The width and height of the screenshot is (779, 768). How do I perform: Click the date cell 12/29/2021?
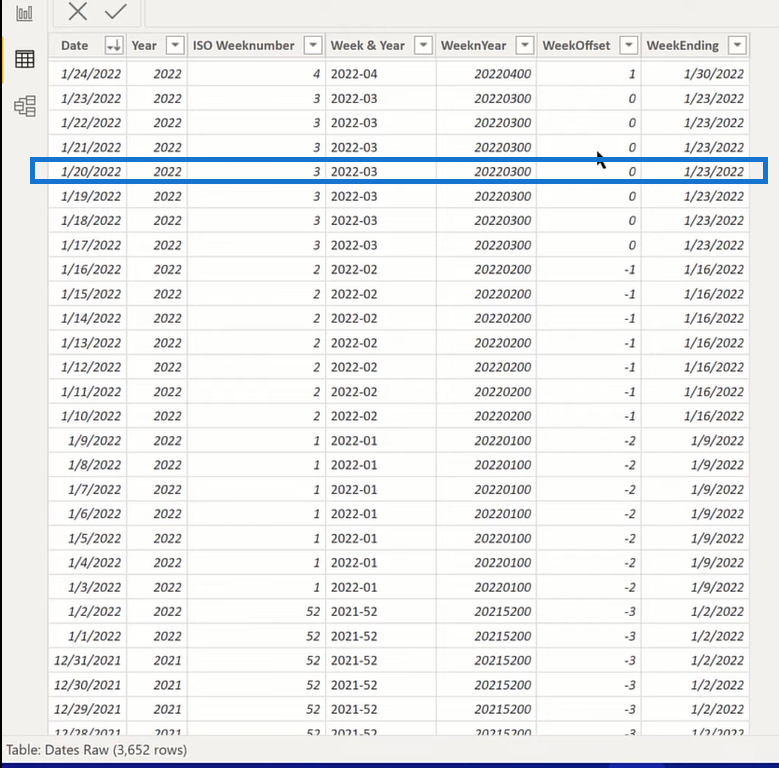(87, 710)
